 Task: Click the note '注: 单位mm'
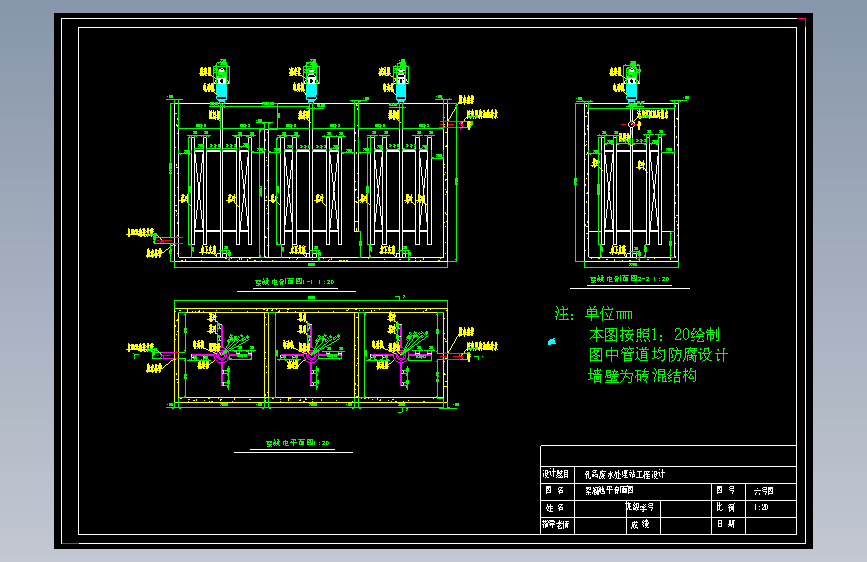point(593,314)
